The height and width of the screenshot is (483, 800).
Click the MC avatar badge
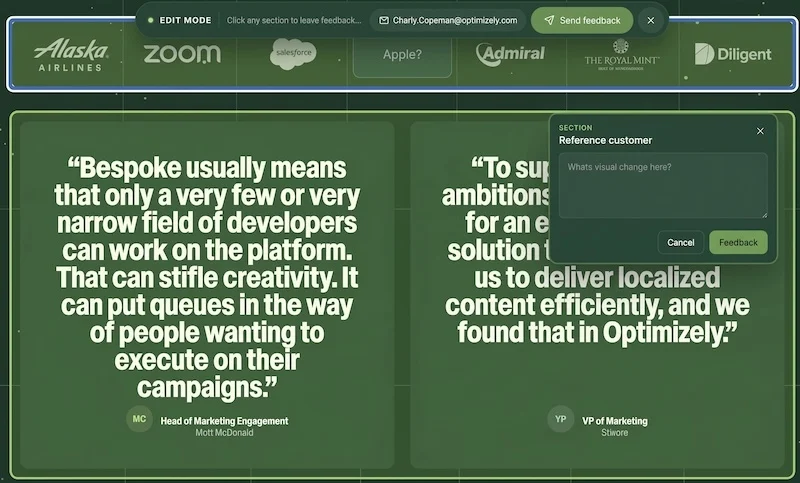point(139,419)
